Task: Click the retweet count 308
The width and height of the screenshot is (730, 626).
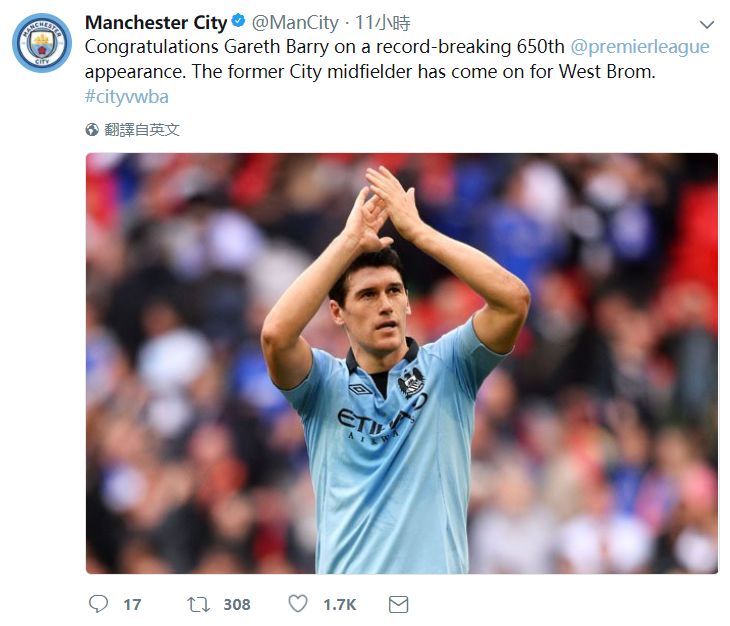Action: (237, 604)
